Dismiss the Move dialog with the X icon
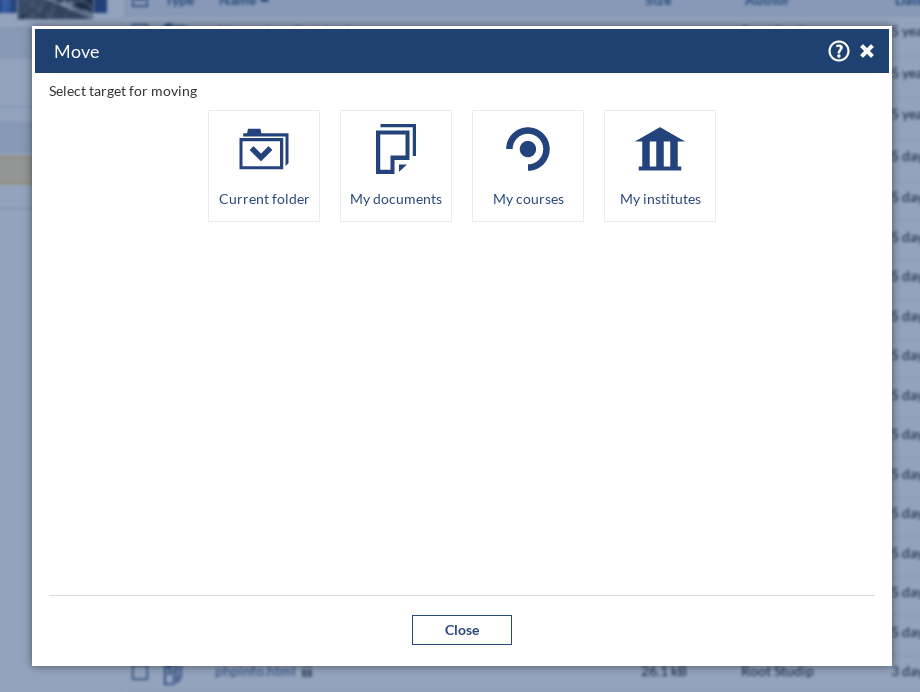 pos(867,51)
